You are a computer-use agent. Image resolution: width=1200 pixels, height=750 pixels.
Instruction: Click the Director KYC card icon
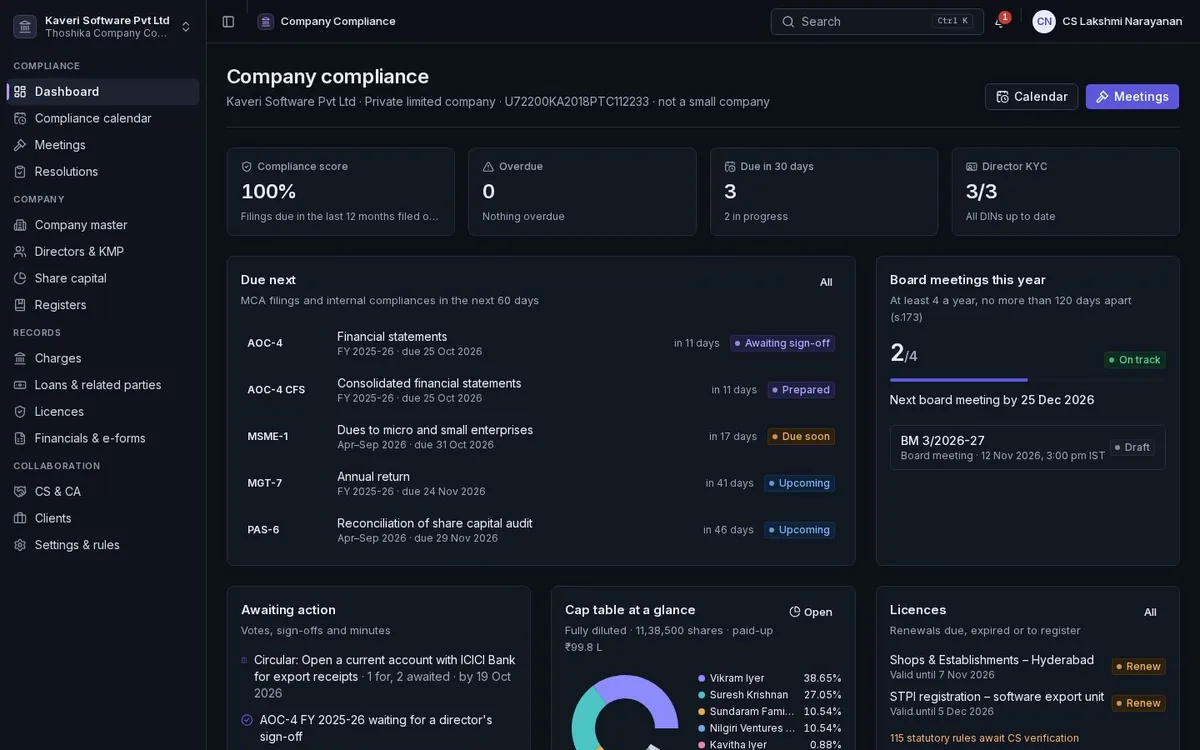(x=972, y=167)
